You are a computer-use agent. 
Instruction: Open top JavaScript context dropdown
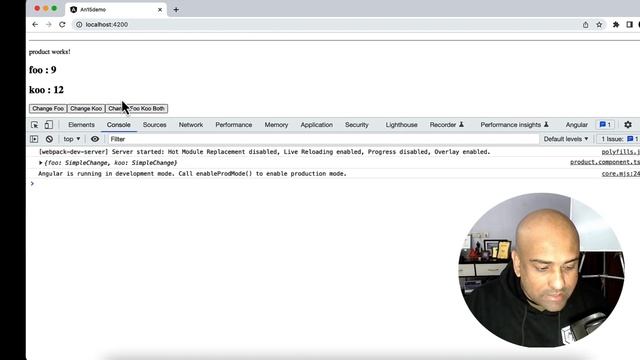tap(72, 139)
